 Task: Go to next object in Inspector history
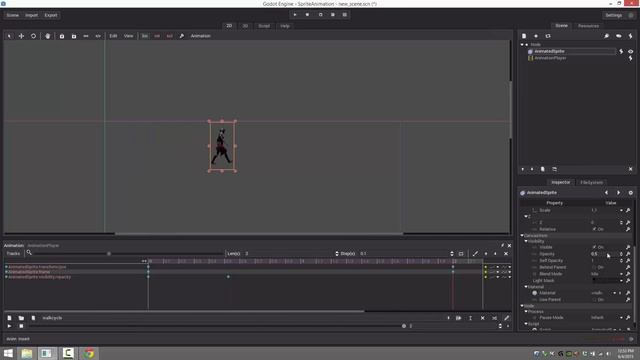click(x=619, y=193)
